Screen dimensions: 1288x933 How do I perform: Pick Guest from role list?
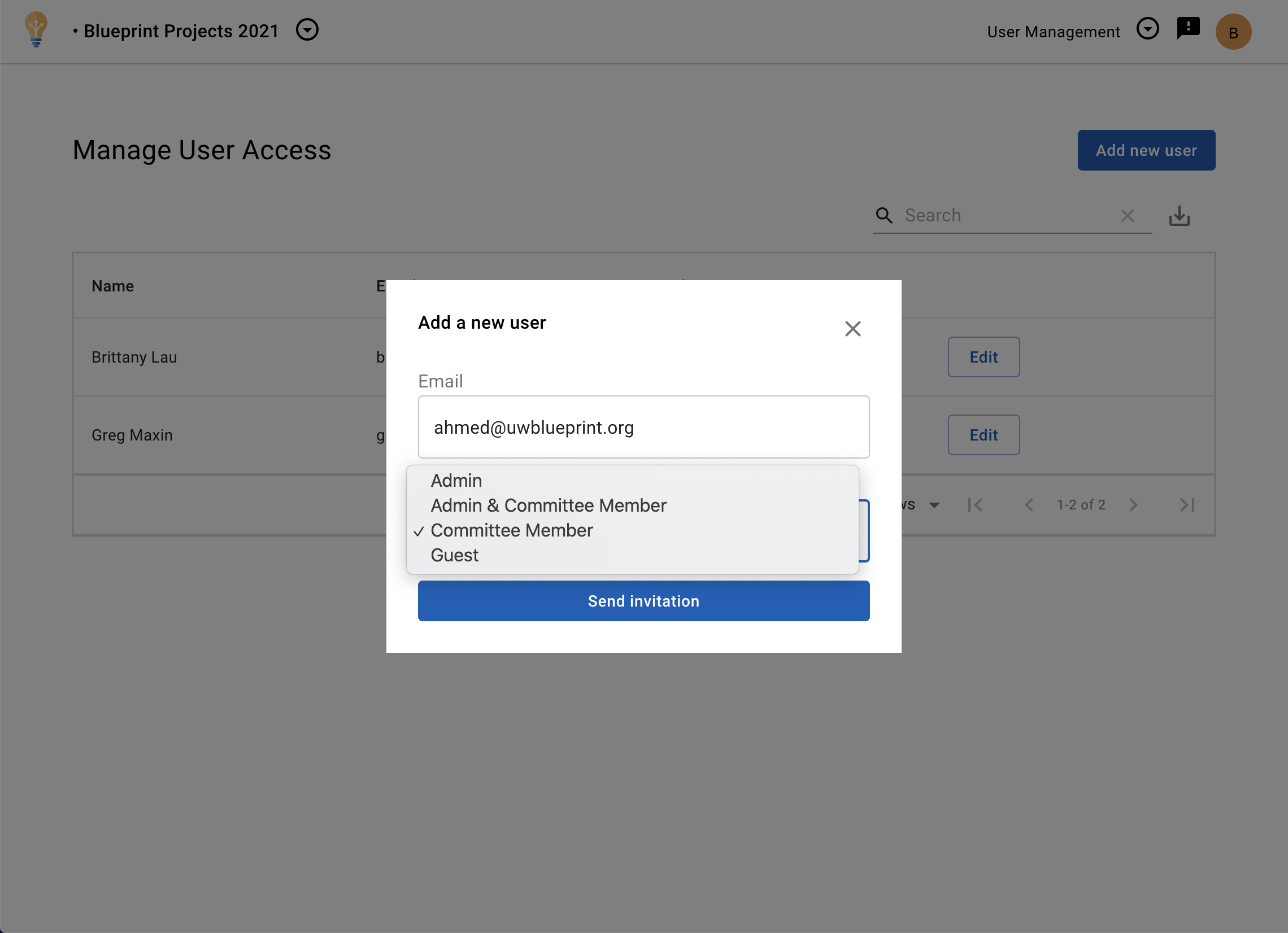[454, 555]
